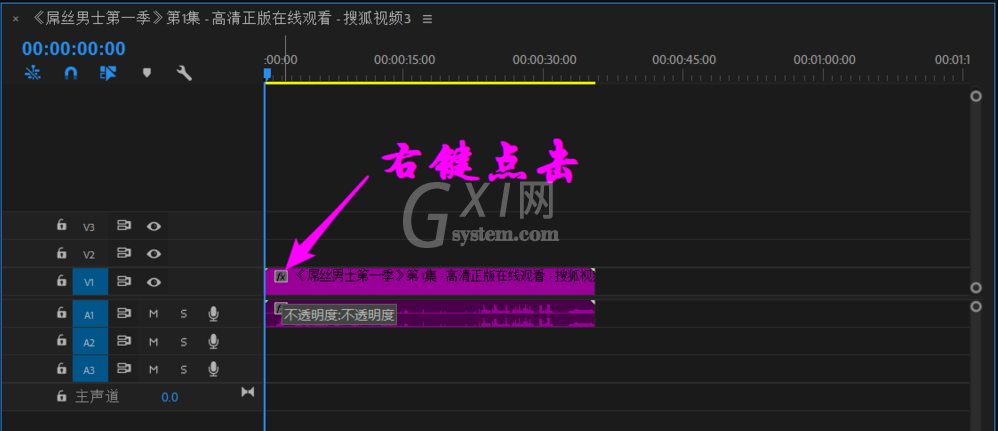Toggle lock on track A2

point(61,341)
